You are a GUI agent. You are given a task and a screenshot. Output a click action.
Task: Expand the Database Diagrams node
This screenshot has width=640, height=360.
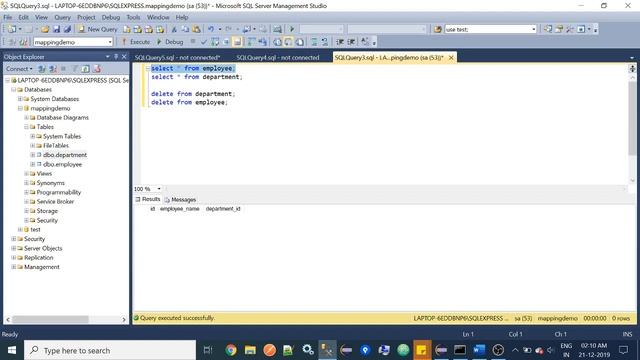pyautogui.click(x=26, y=118)
